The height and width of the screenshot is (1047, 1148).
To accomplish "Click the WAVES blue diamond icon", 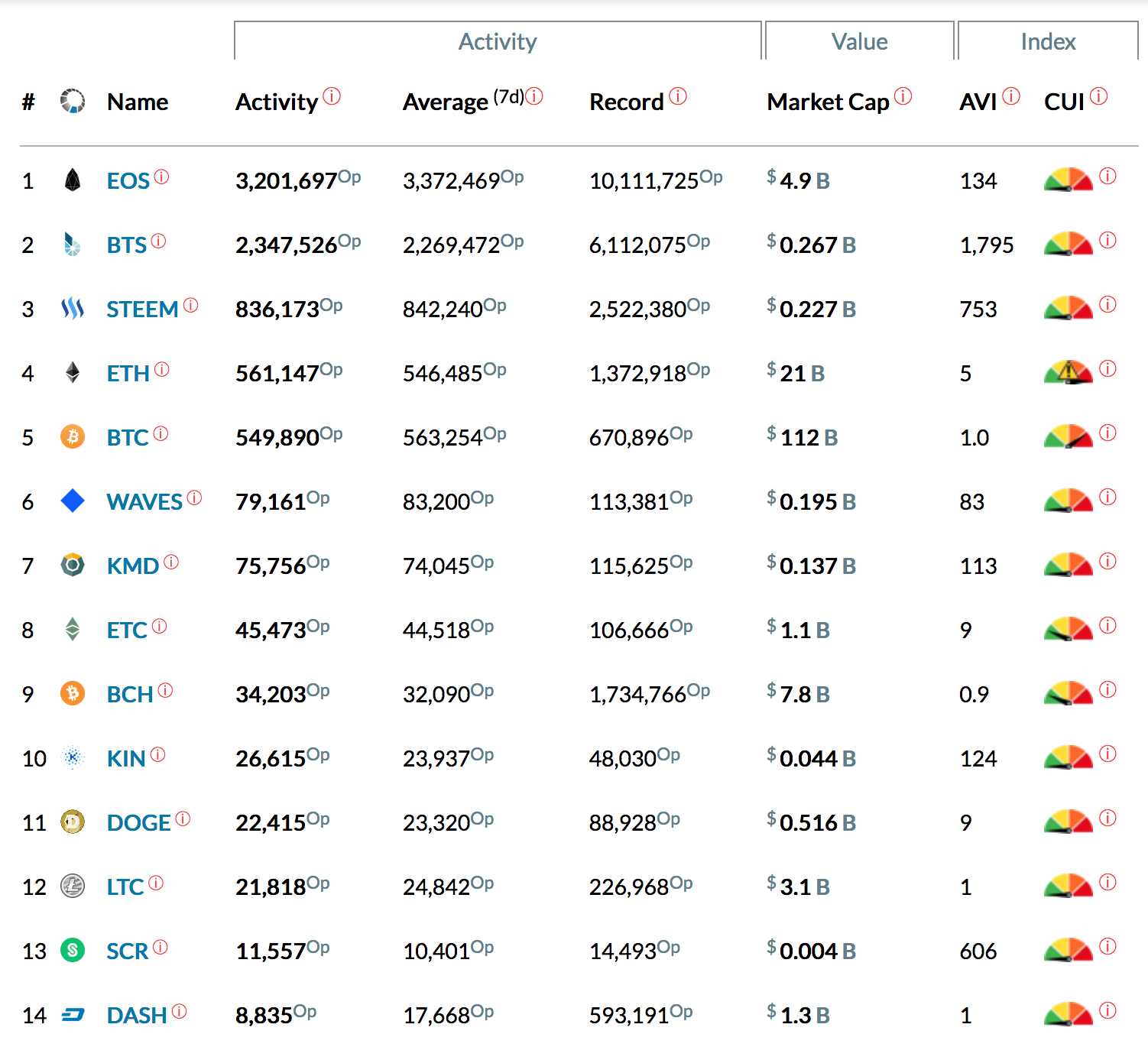I will click(x=73, y=501).
